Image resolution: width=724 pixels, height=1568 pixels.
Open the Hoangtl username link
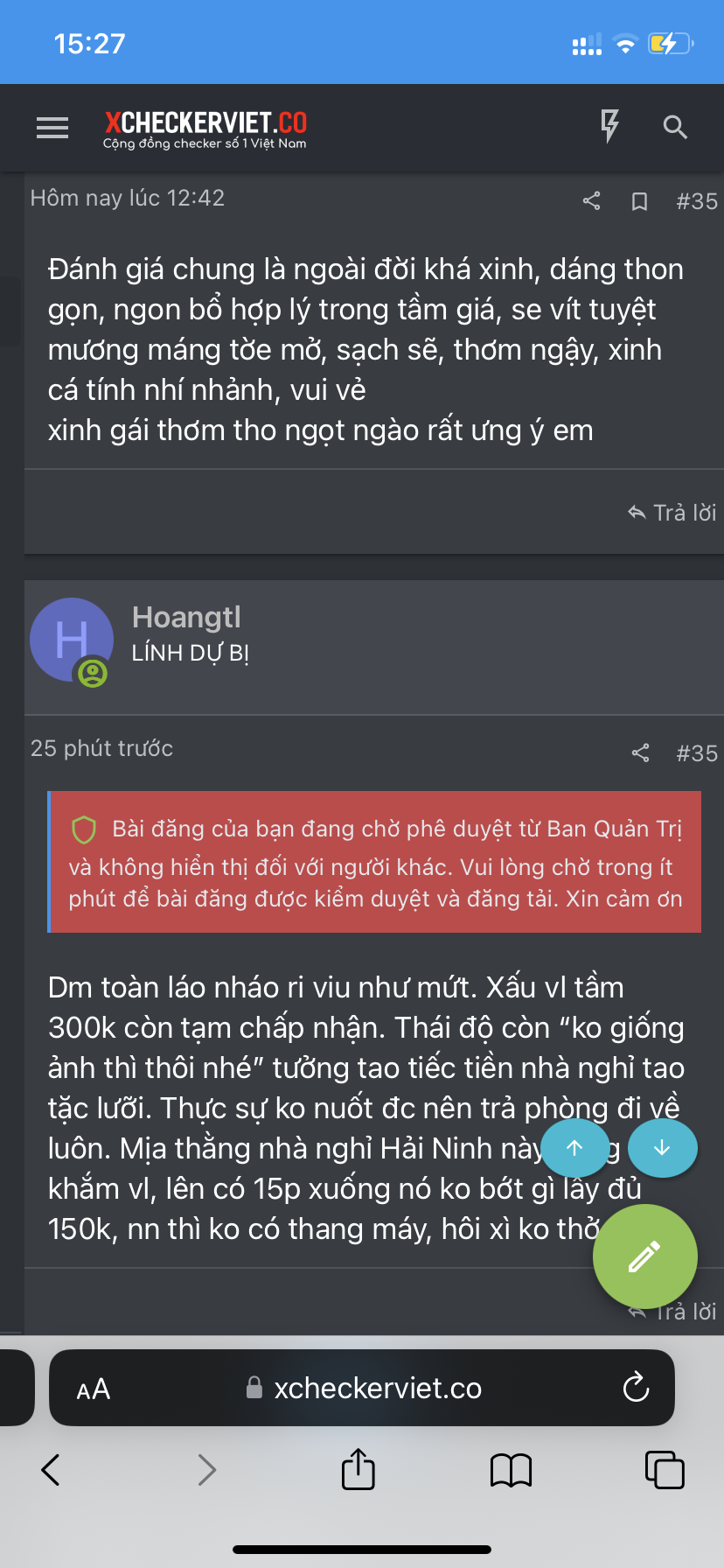(186, 617)
